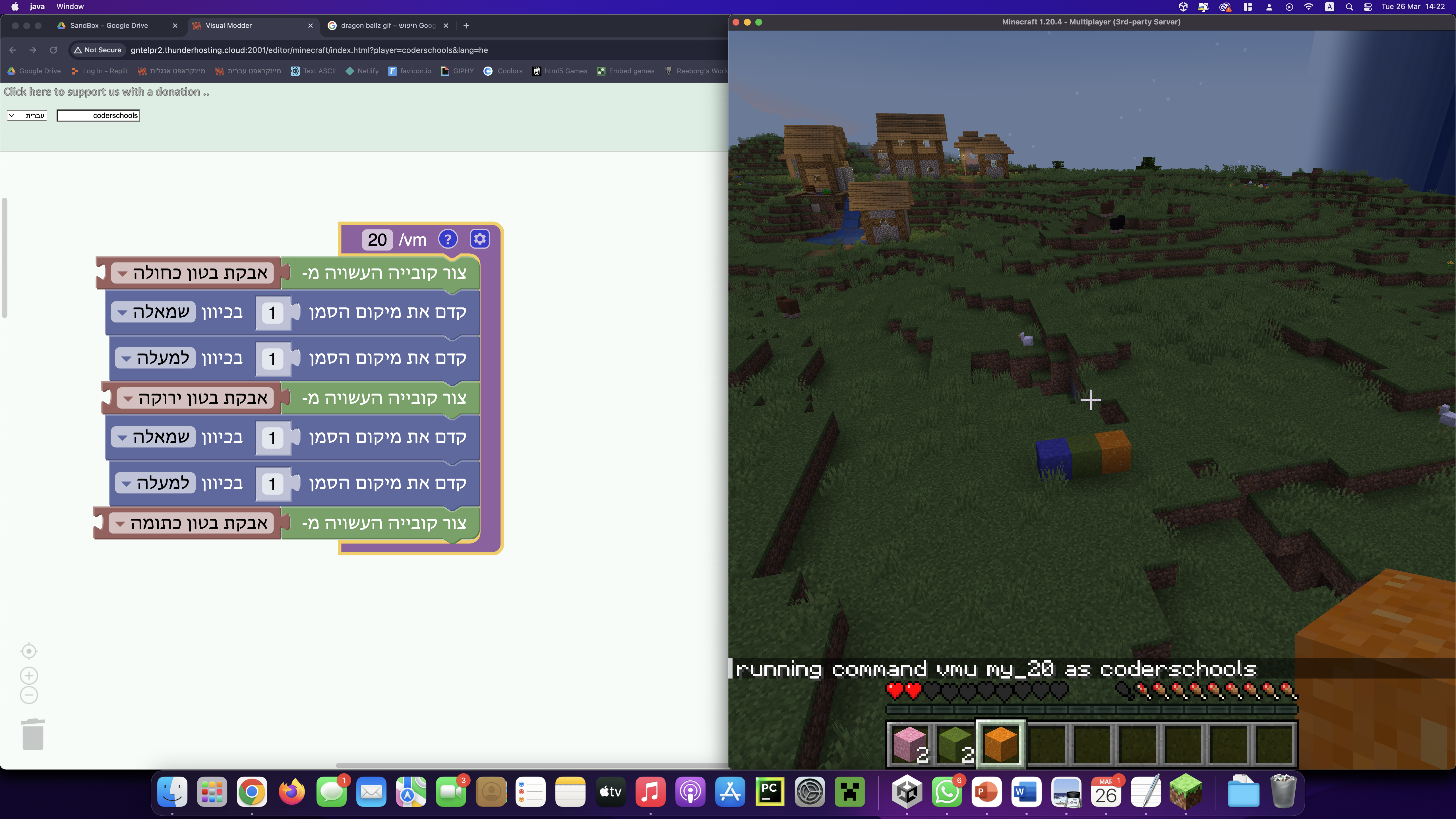Screen dimensions: 1456x819
Task: Open the App Store from the dock
Action: pyautogui.click(x=730, y=792)
